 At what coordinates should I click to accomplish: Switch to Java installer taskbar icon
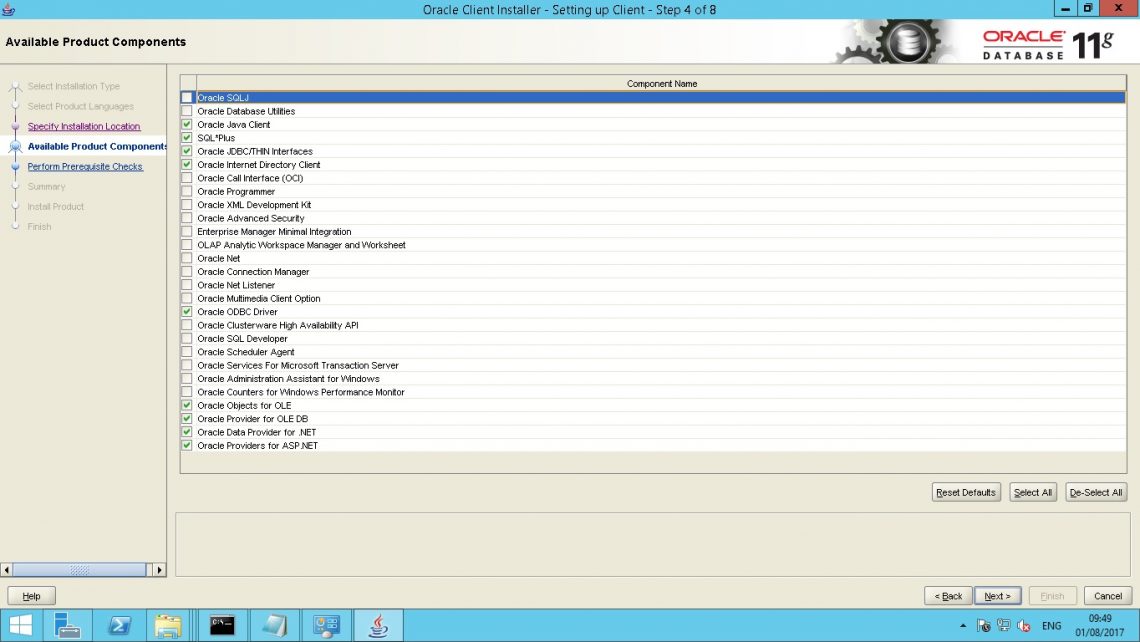click(x=378, y=625)
